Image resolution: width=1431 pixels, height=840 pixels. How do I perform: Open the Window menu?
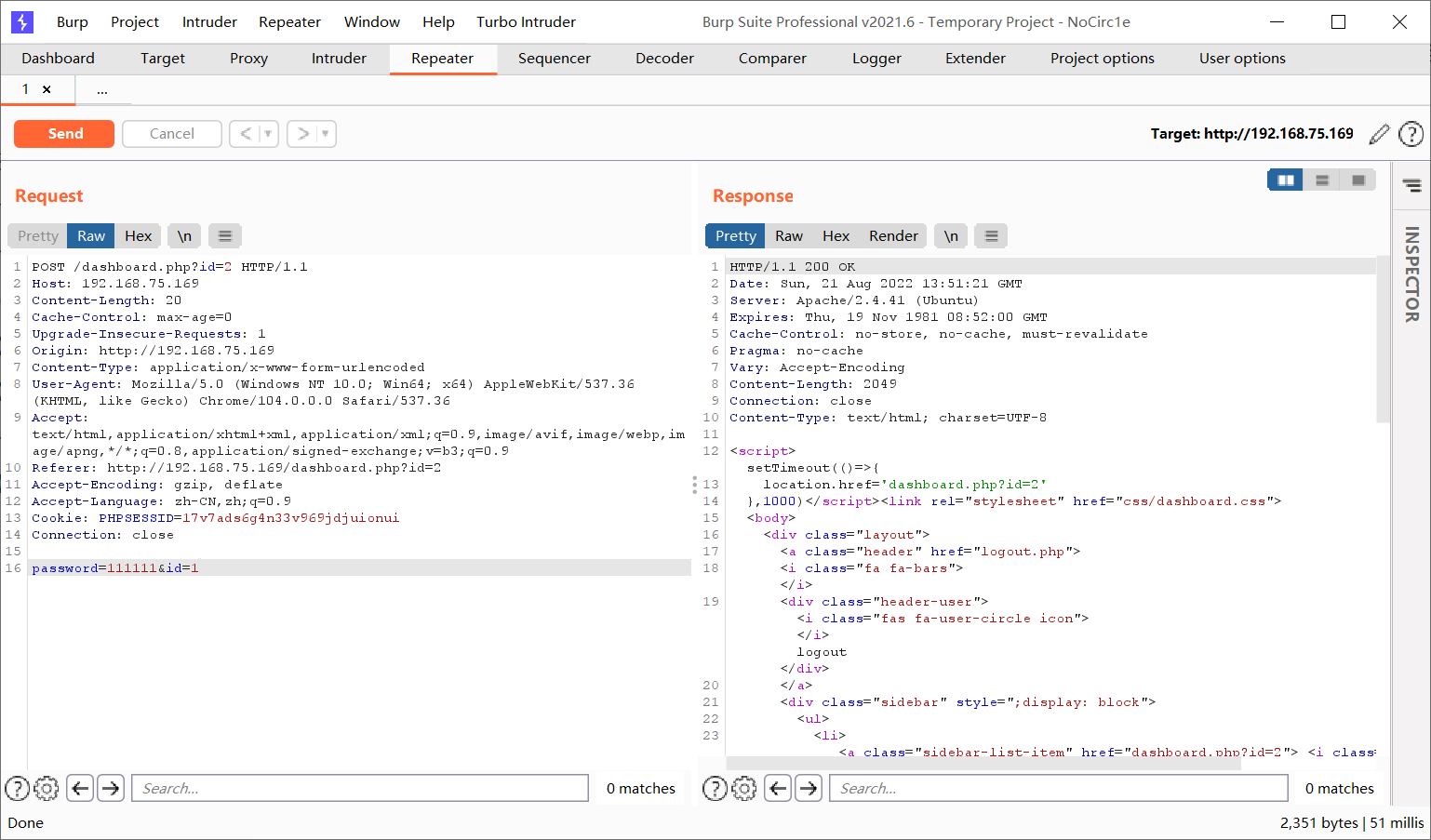tap(372, 21)
